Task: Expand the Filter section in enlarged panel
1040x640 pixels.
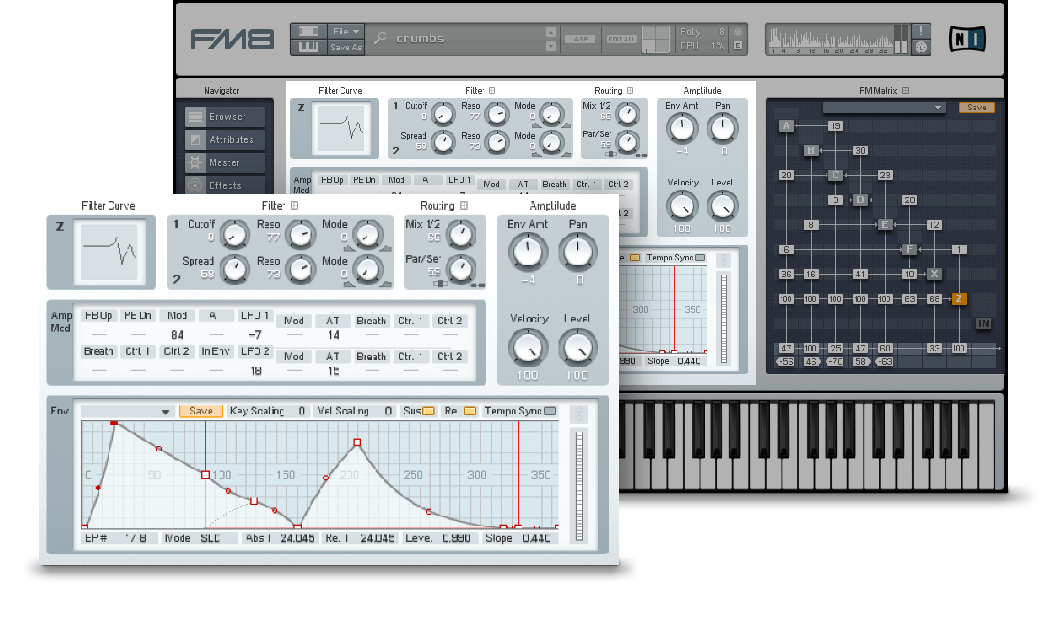Action: tap(294, 206)
